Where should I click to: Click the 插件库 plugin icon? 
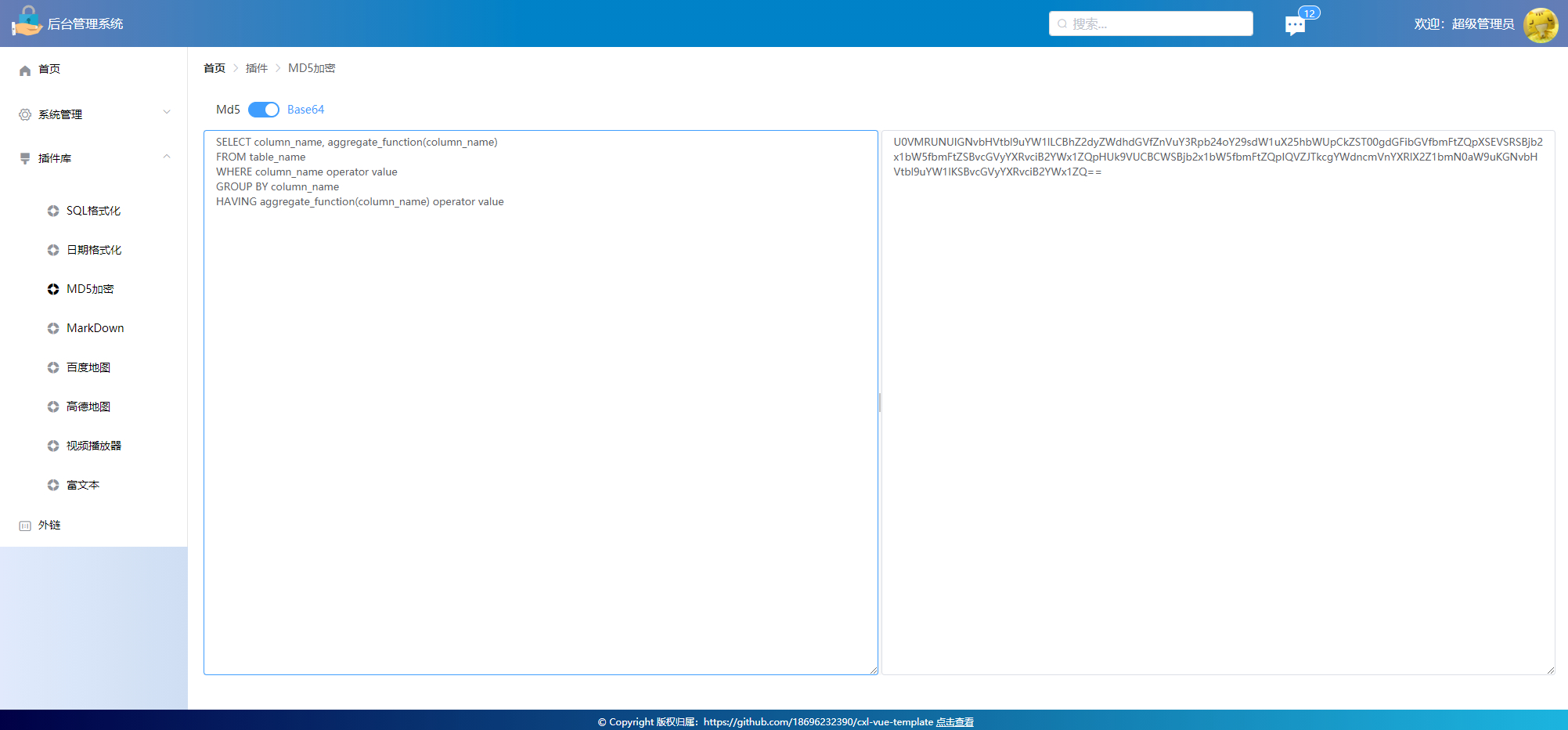click(25, 158)
